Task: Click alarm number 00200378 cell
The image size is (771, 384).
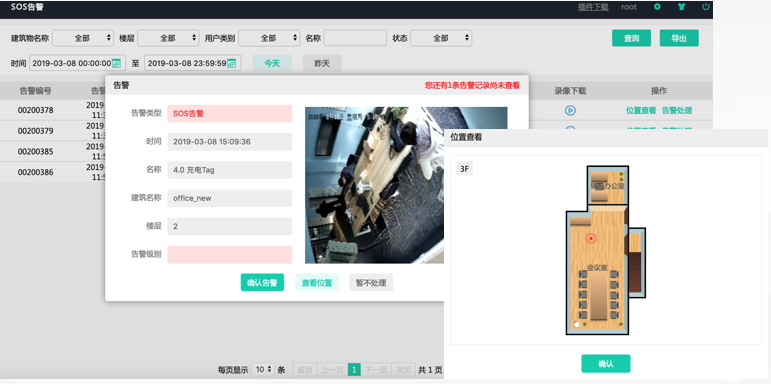Action: pyautogui.click(x=35, y=110)
